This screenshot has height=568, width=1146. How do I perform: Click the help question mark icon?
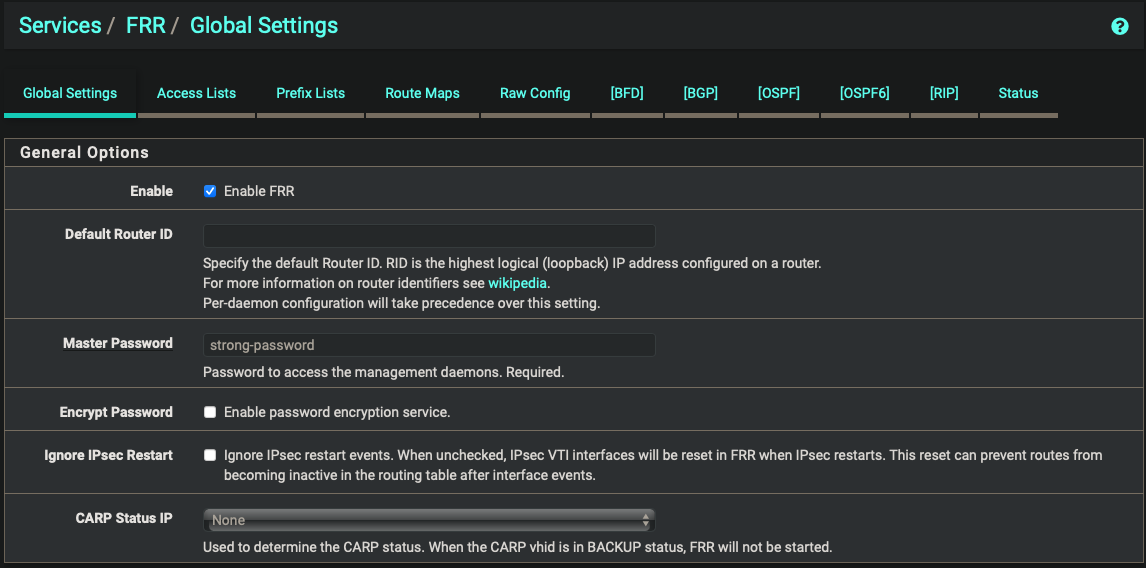[x=1120, y=27]
